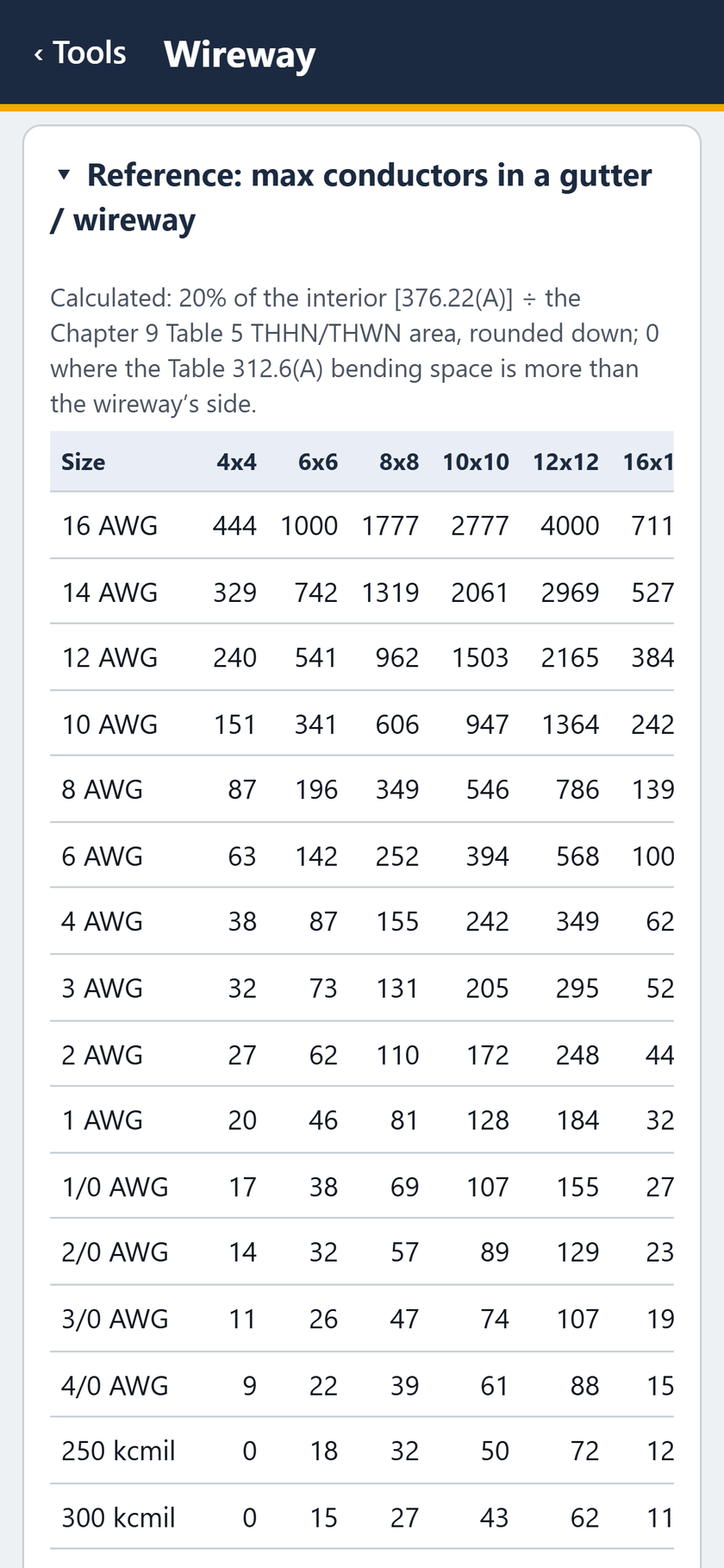
Task: Select the Size column header
Action: 84,461
